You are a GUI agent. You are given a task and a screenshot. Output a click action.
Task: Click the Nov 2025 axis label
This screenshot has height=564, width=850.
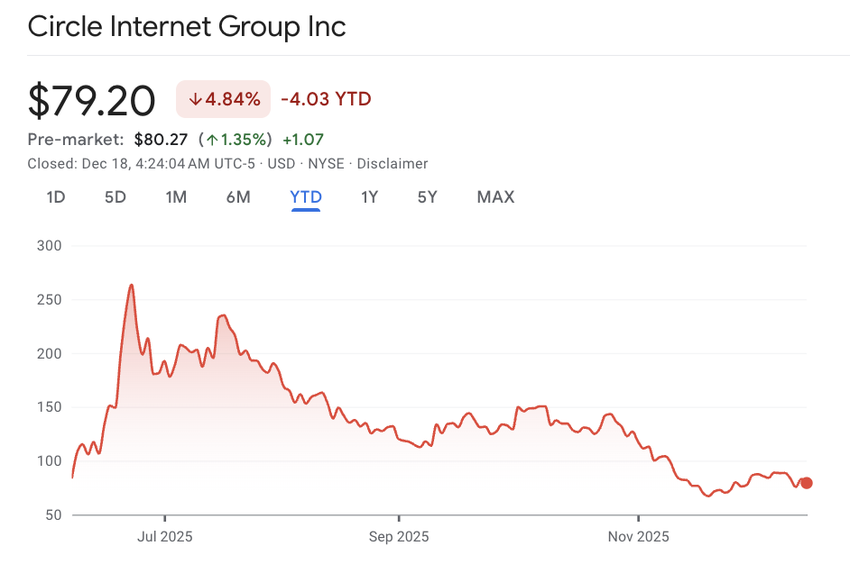pyautogui.click(x=638, y=536)
